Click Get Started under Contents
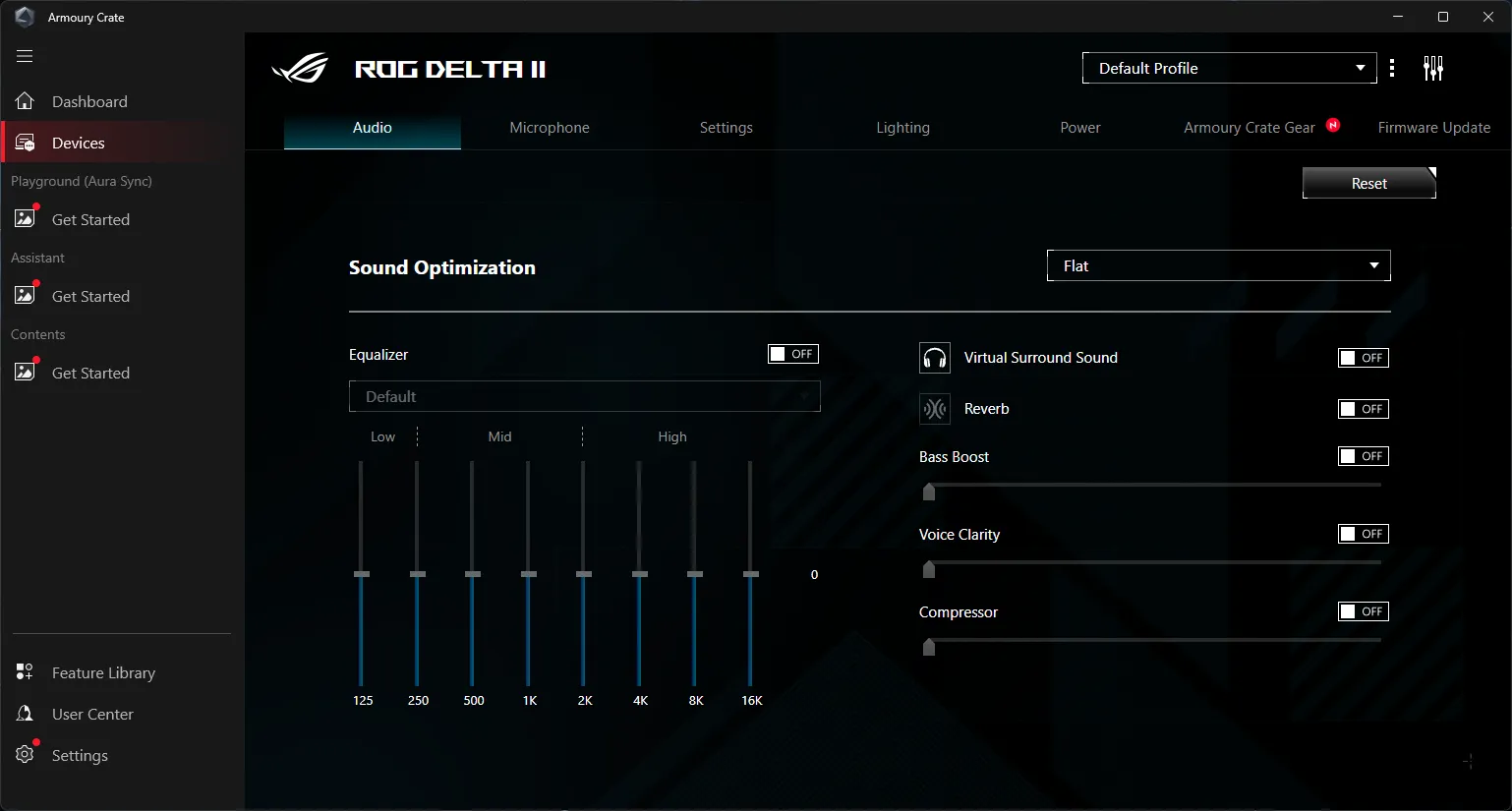This screenshot has width=1512, height=811. click(x=122, y=373)
